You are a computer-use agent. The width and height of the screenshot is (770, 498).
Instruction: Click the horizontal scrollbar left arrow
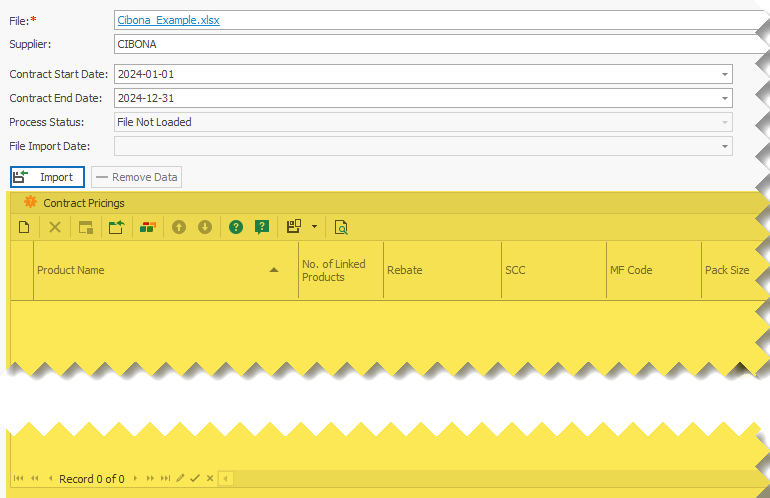tap(226, 479)
